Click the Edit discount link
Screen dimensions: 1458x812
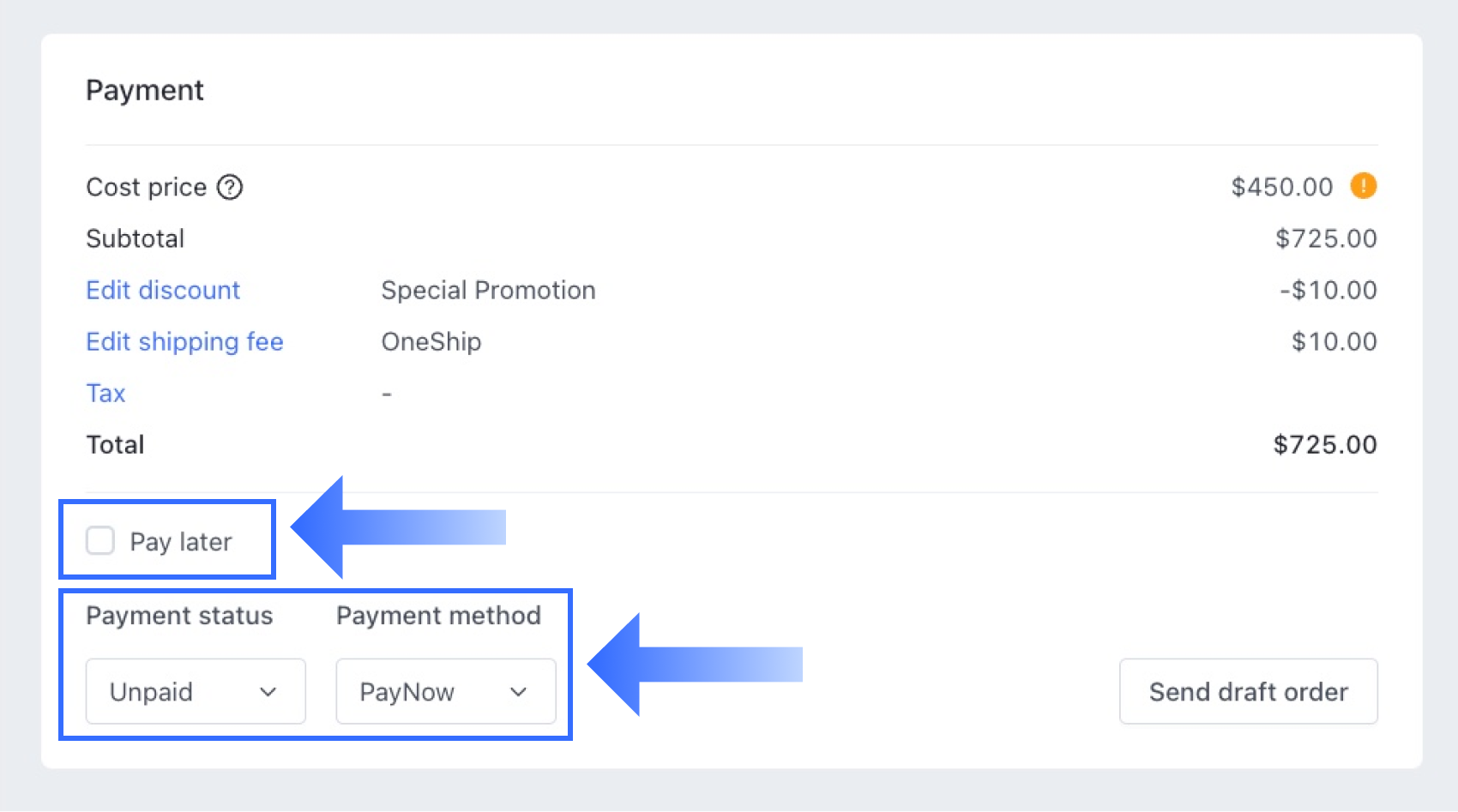tap(163, 291)
